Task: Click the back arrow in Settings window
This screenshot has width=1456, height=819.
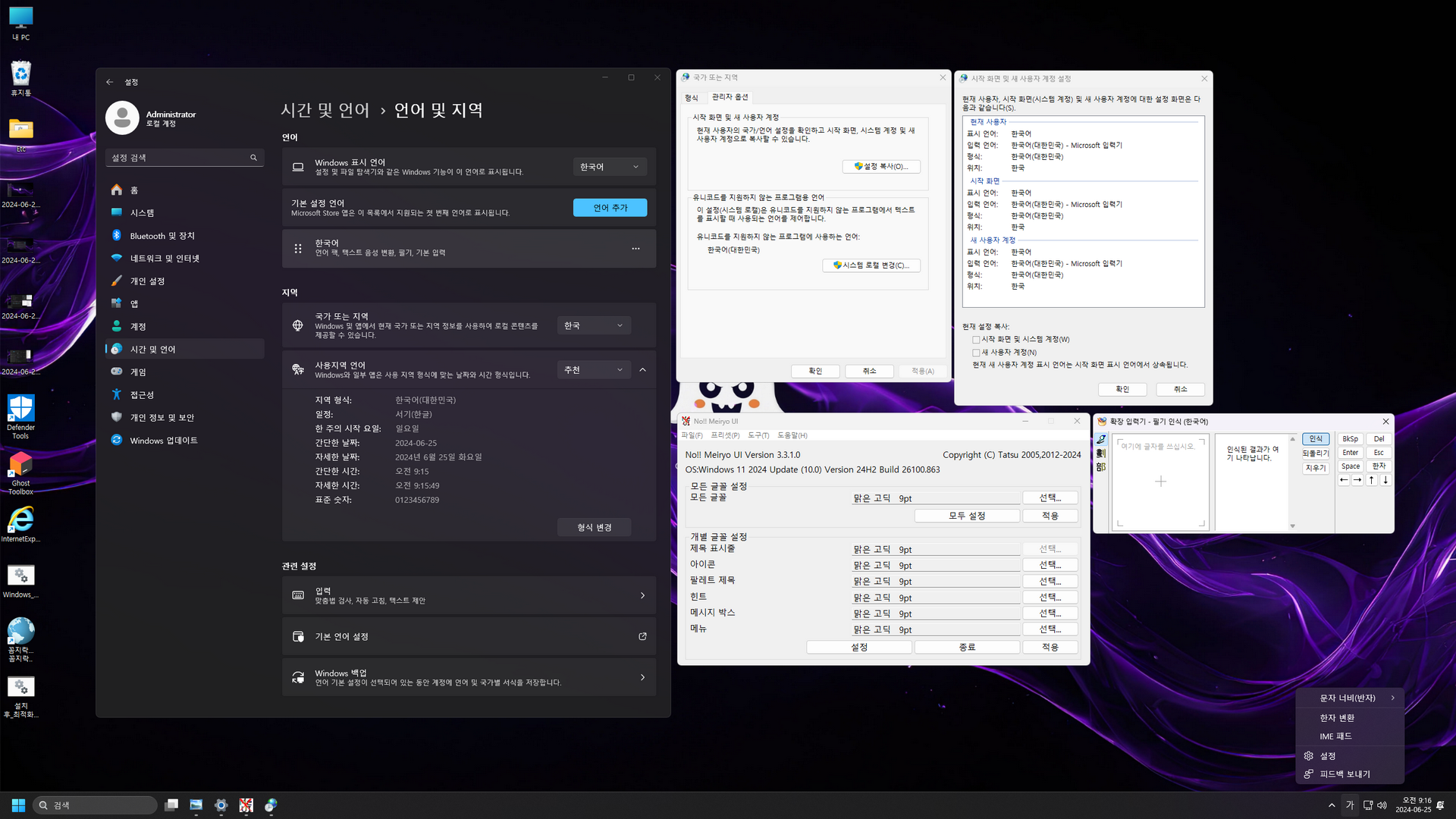Action: pyautogui.click(x=110, y=82)
